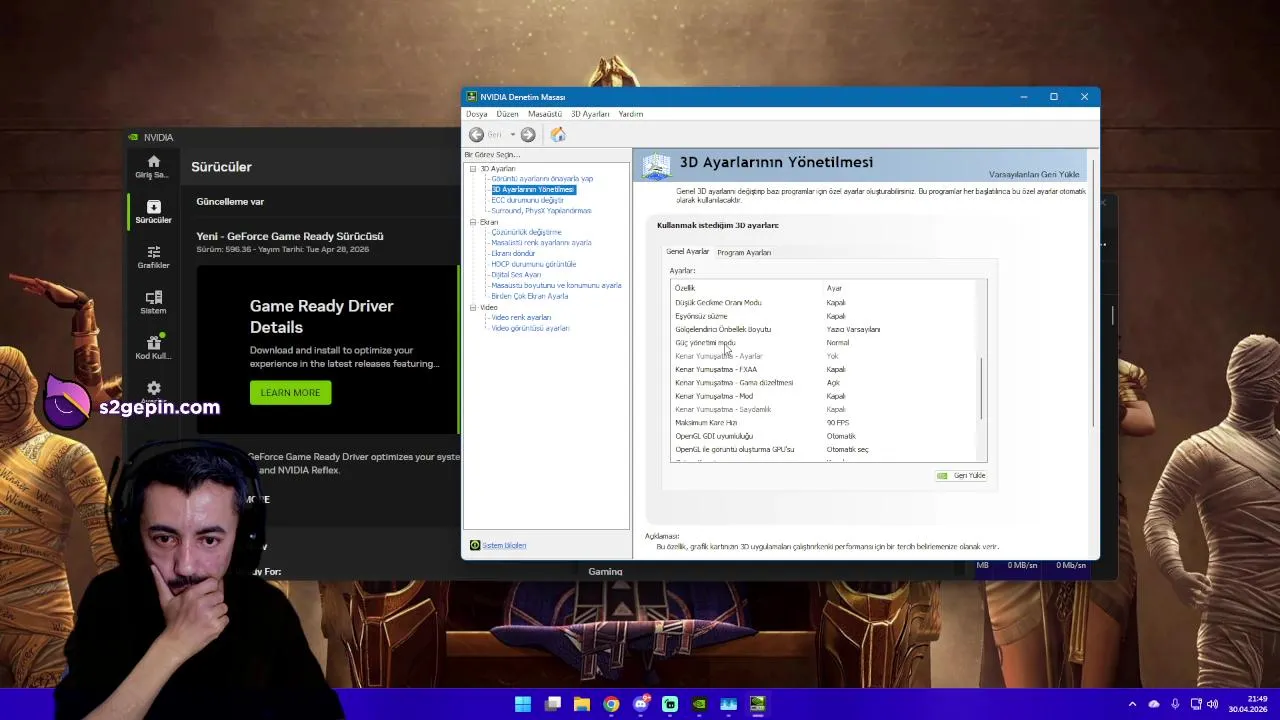Collapse the 3D Ayarları tree node
The height and width of the screenshot is (720, 1280).
click(473, 168)
